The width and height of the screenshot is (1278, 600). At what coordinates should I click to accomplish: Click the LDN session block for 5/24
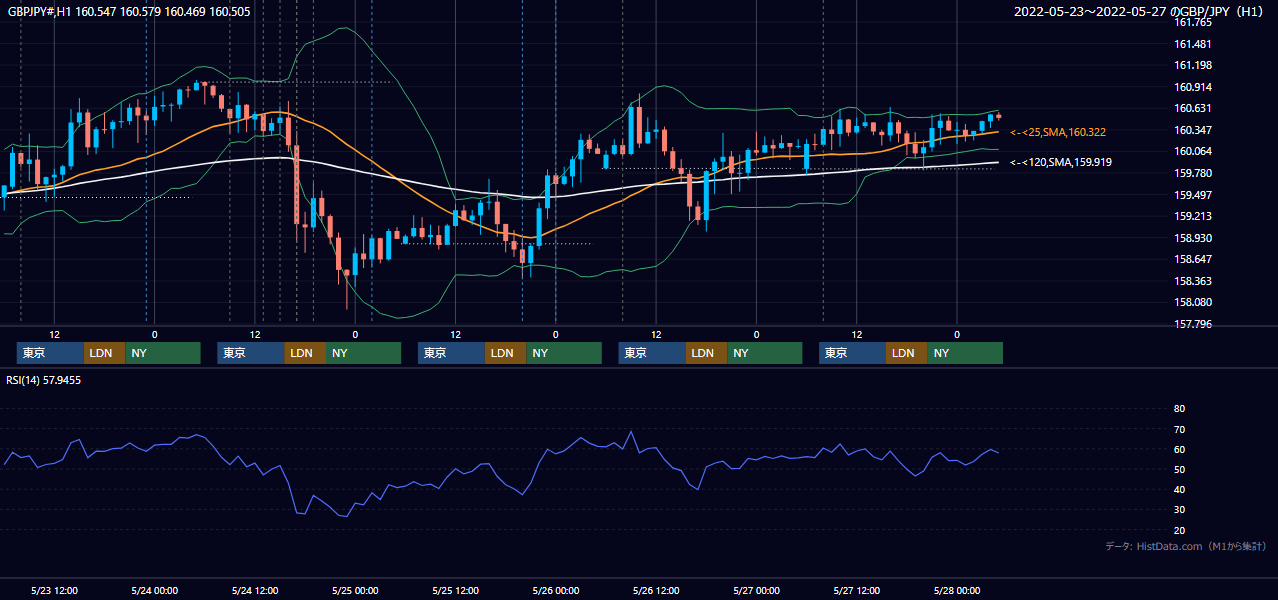[x=305, y=353]
